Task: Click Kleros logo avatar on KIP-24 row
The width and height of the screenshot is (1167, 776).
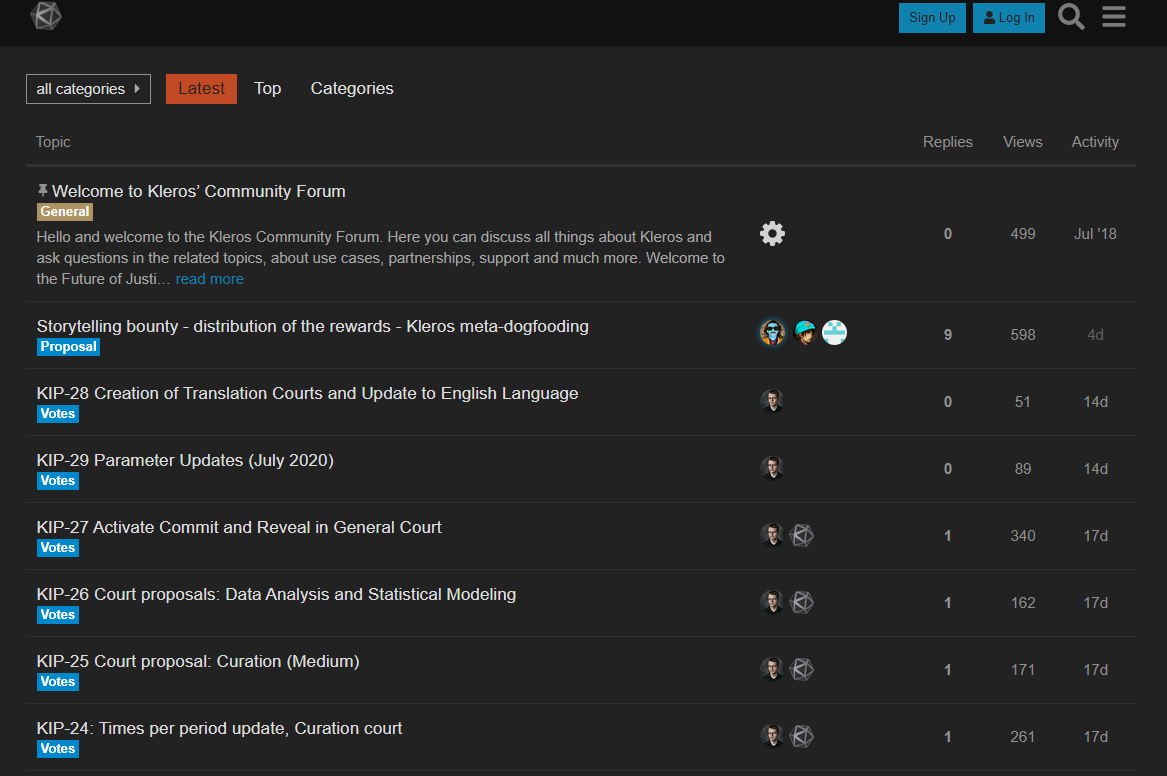Action: click(802, 736)
